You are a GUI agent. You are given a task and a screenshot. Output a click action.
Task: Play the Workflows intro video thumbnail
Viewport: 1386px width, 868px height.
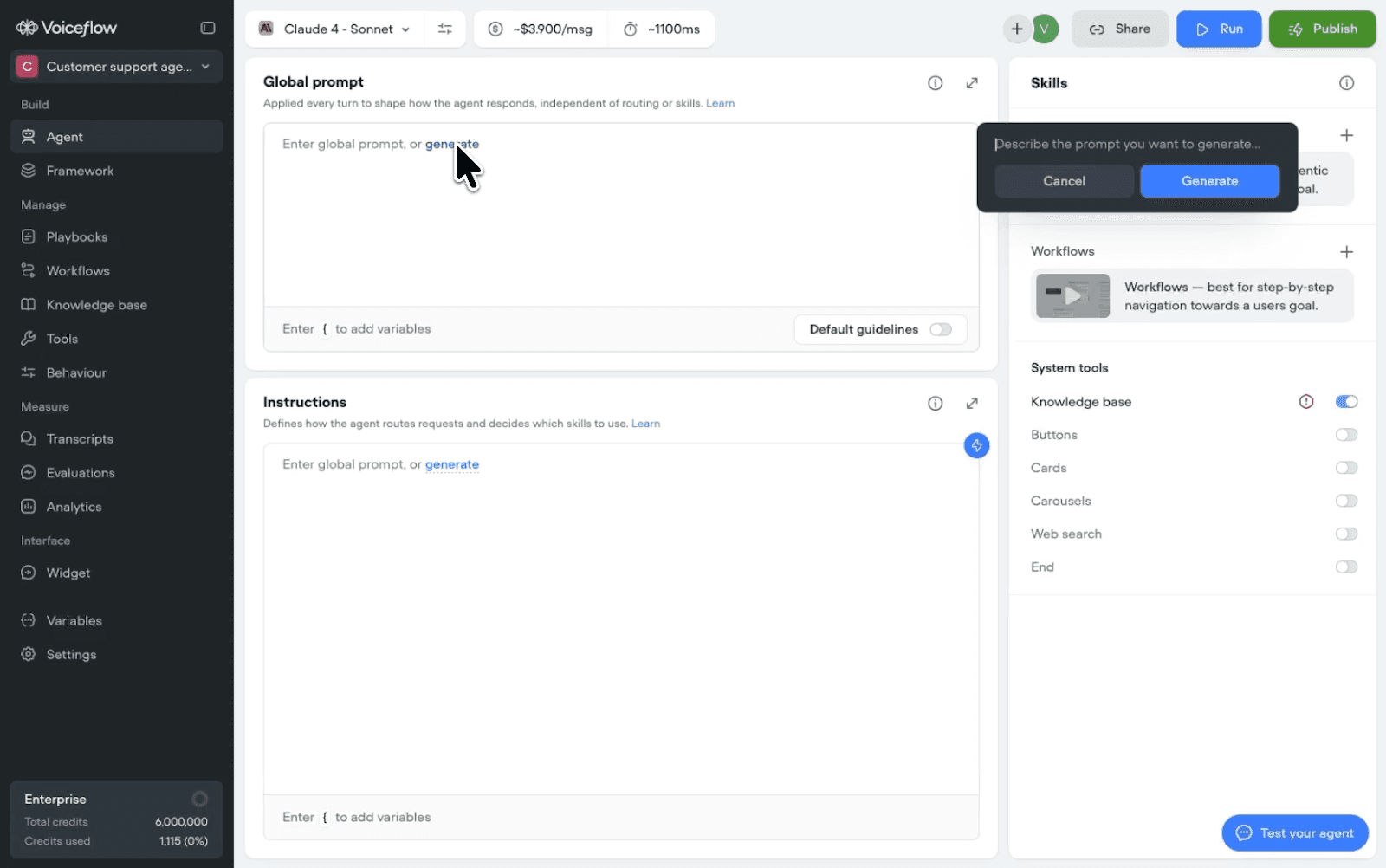coord(1072,295)
